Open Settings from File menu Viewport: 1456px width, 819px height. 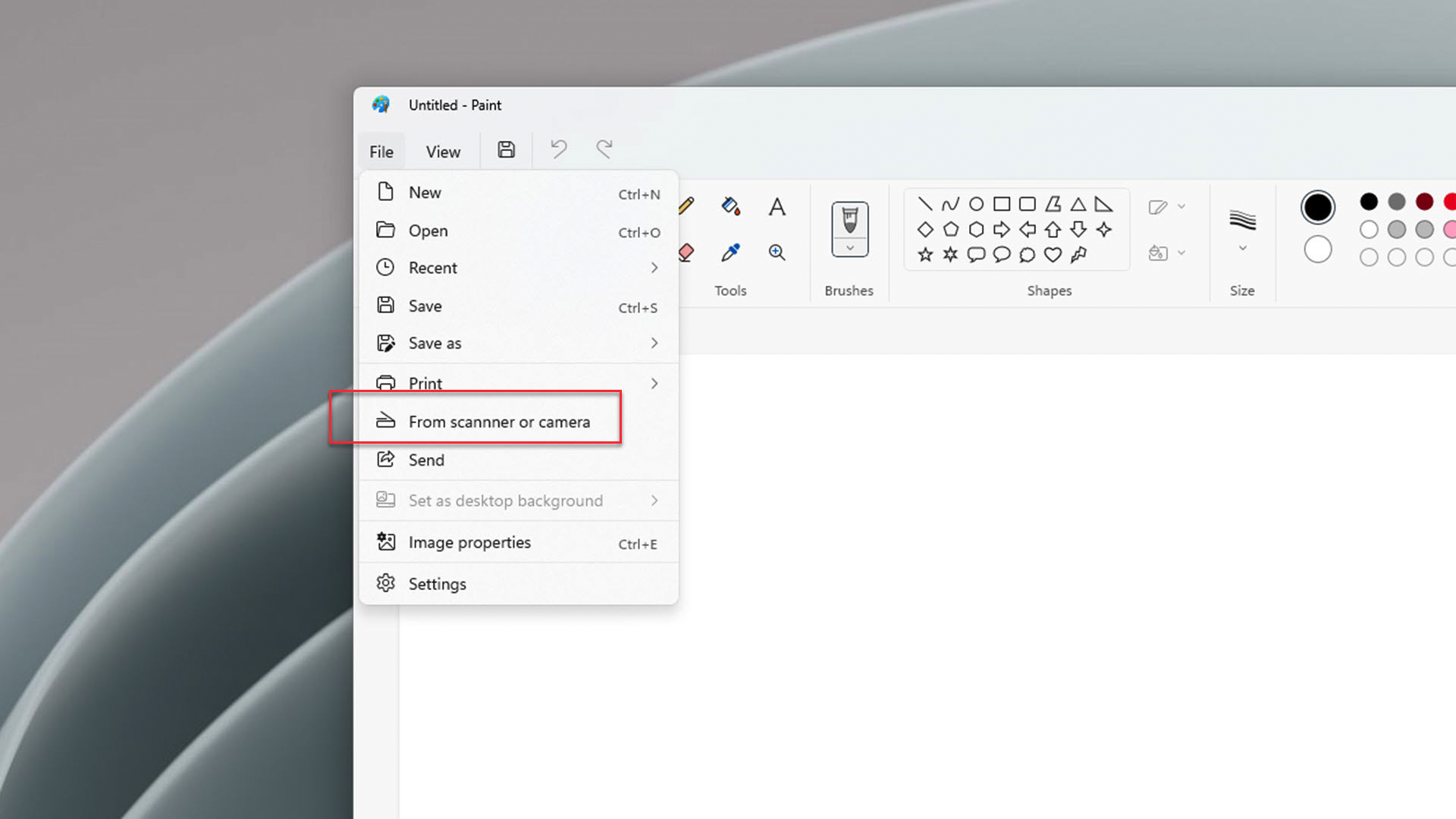(x=437, y=584)
